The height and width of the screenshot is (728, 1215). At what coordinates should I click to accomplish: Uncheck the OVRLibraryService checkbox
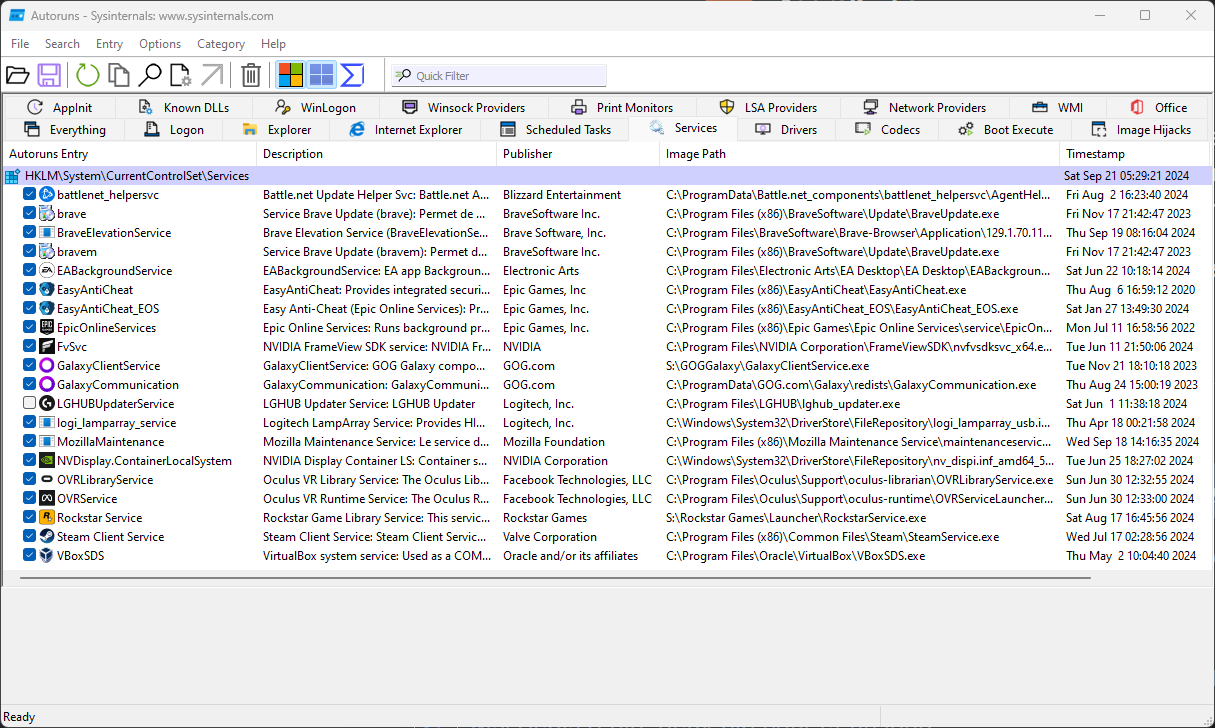coord(29,480)
